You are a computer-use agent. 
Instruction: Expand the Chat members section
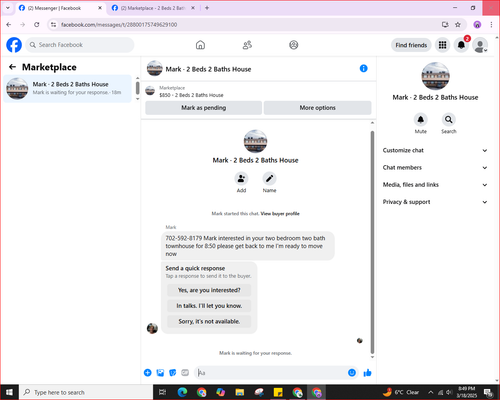click(x=435, y=168)
